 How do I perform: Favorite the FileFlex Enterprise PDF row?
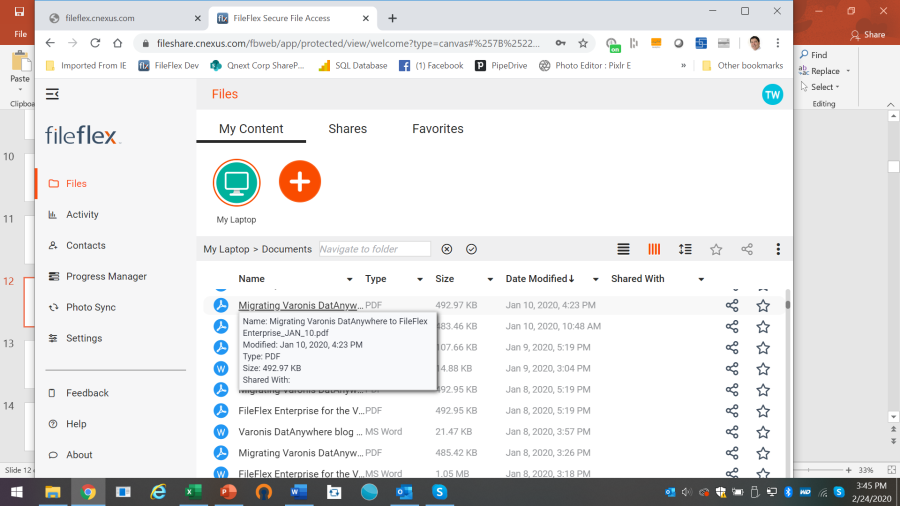coord(763,411)
